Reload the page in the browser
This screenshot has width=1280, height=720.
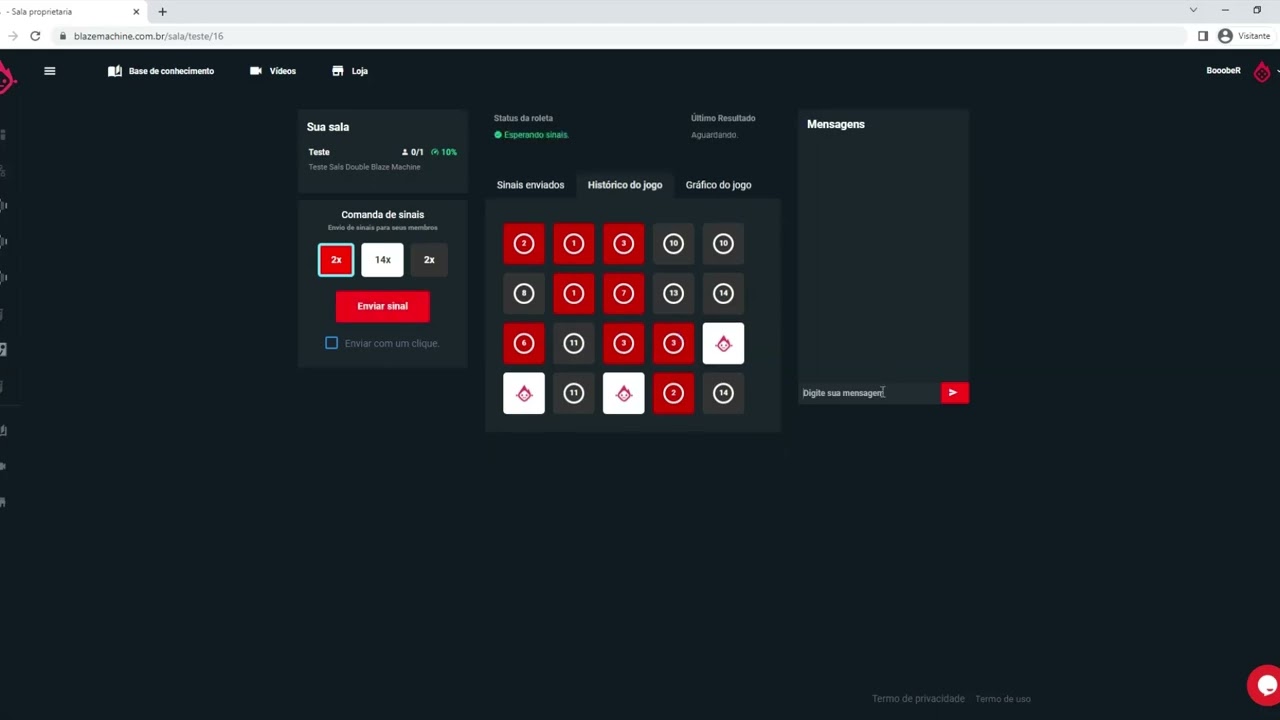point(35,36)
